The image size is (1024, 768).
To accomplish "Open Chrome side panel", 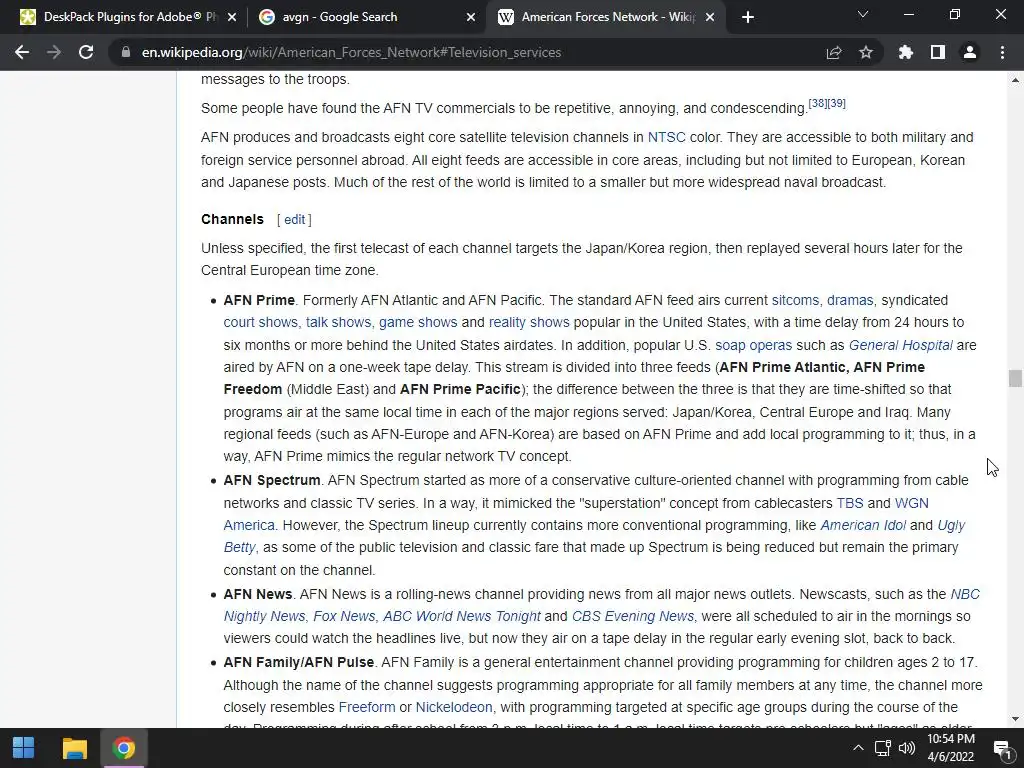I will (938, 52).
